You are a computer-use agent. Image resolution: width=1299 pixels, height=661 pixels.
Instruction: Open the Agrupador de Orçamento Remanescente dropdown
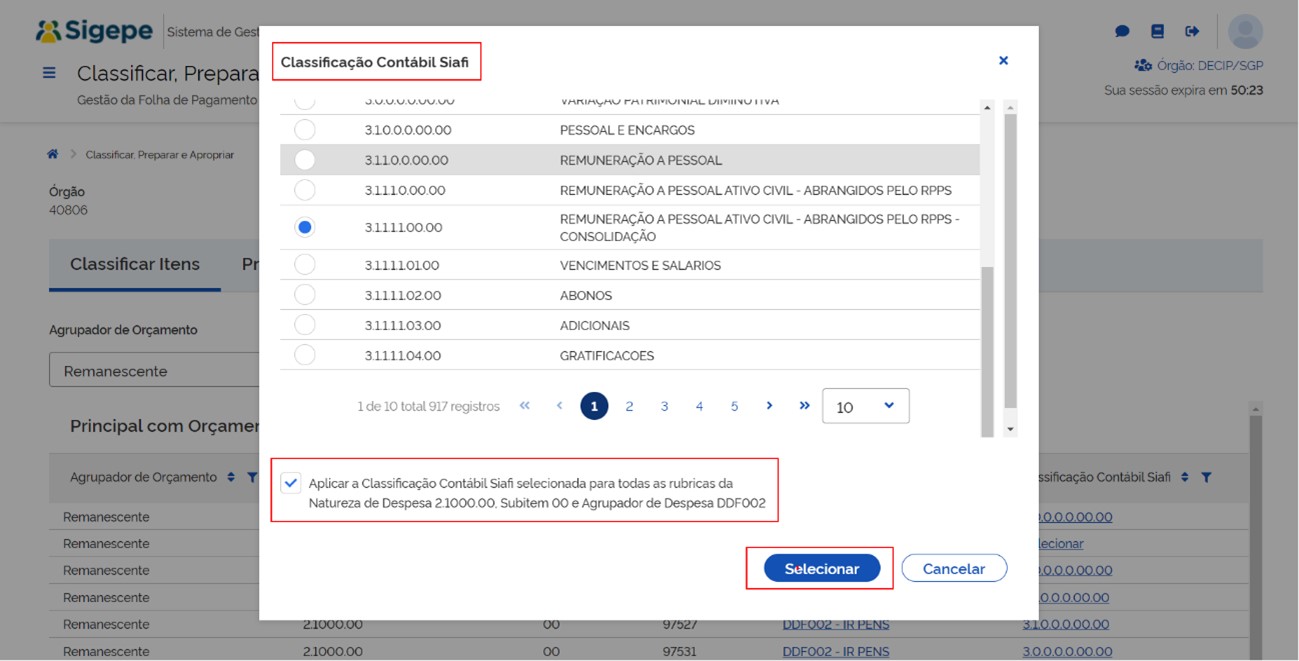pos(155,370)
